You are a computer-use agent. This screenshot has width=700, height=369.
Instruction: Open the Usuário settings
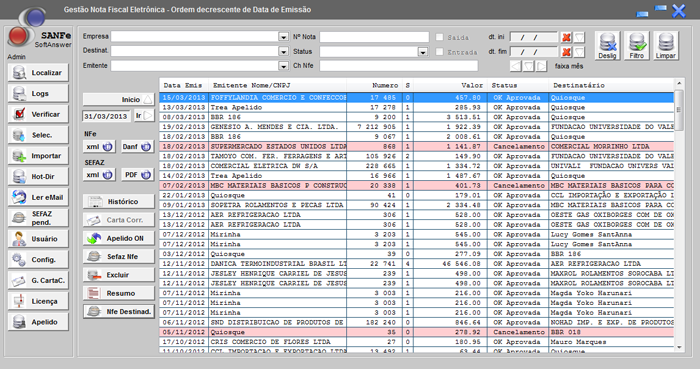38,239
